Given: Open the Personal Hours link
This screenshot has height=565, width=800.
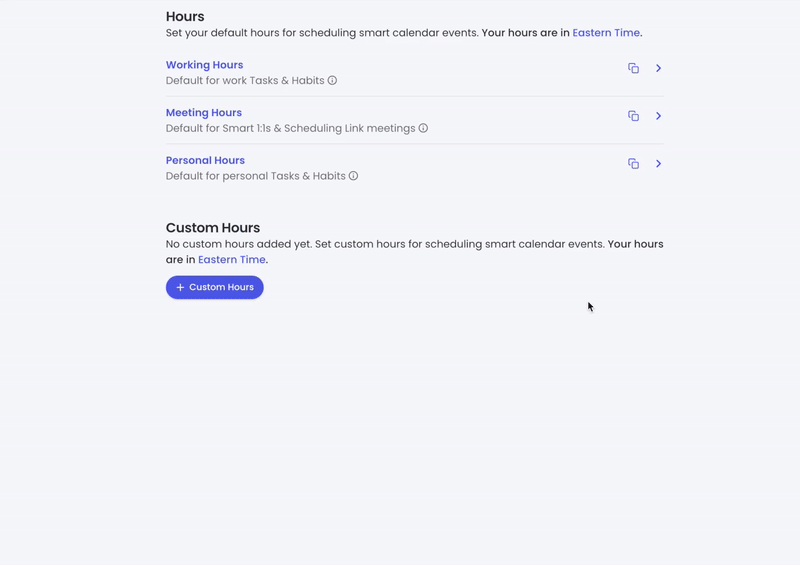Looking at the screenshot, I should coord(205,160).
